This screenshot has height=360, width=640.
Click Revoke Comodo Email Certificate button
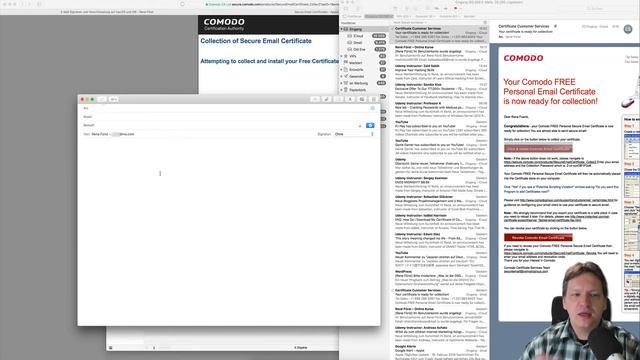538,238
